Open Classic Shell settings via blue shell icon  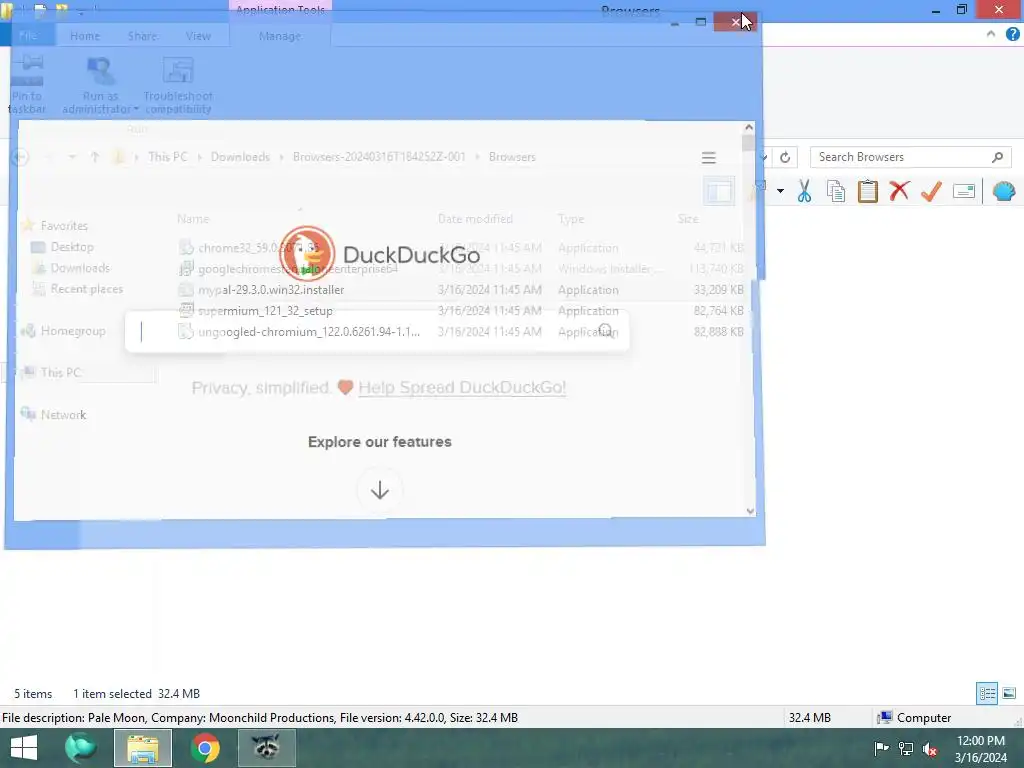[1003, 191]
